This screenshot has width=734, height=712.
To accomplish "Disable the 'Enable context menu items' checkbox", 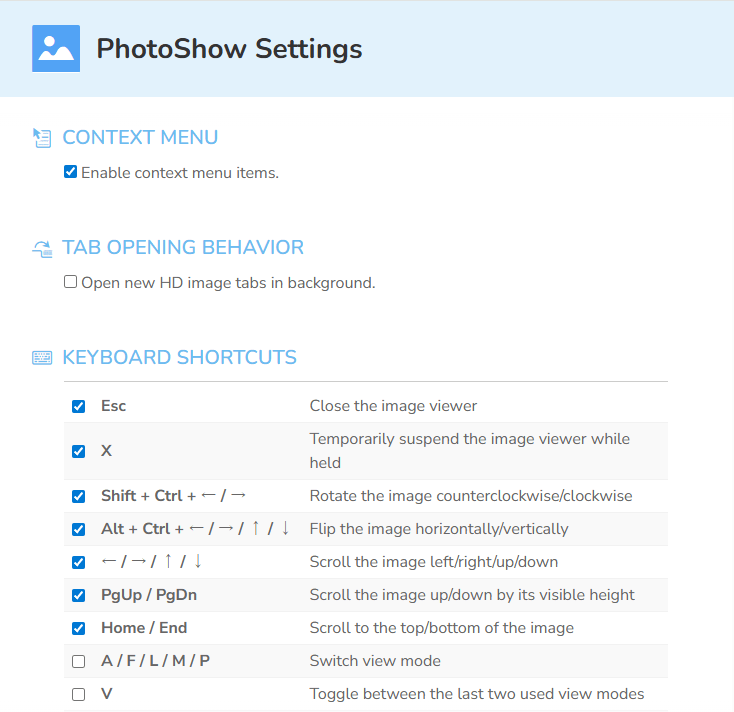I will pos(70,172).
